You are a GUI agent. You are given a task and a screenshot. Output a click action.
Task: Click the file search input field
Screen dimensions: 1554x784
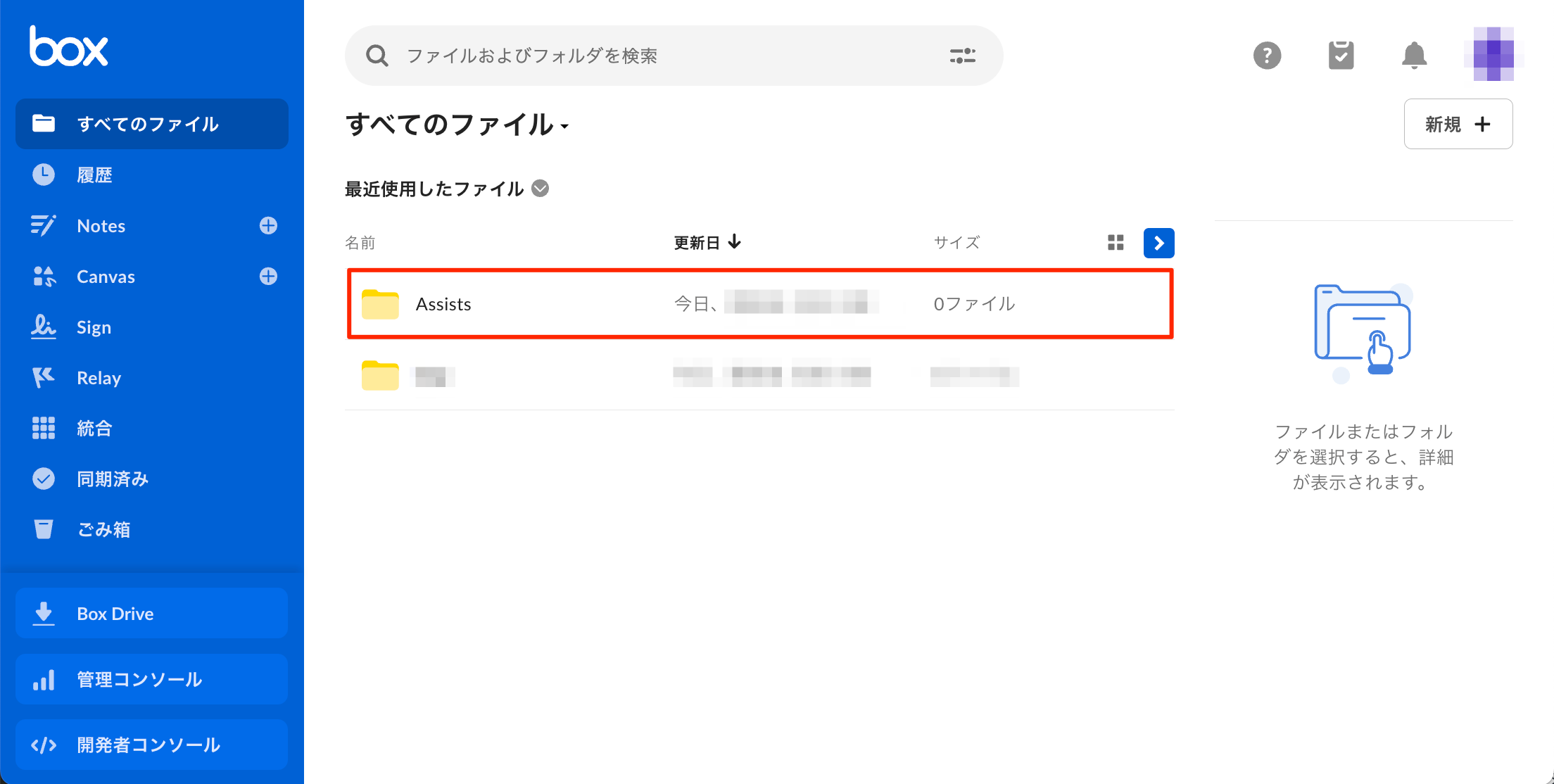633,56
